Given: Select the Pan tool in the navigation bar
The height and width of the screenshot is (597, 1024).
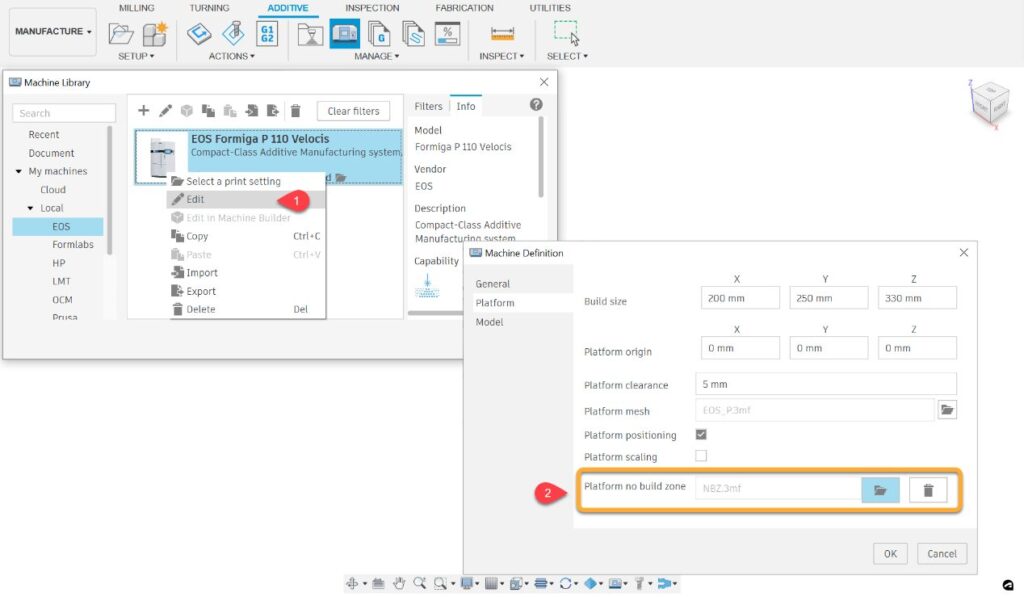Looking at the screenshot, I should click(x=397, y=582).
